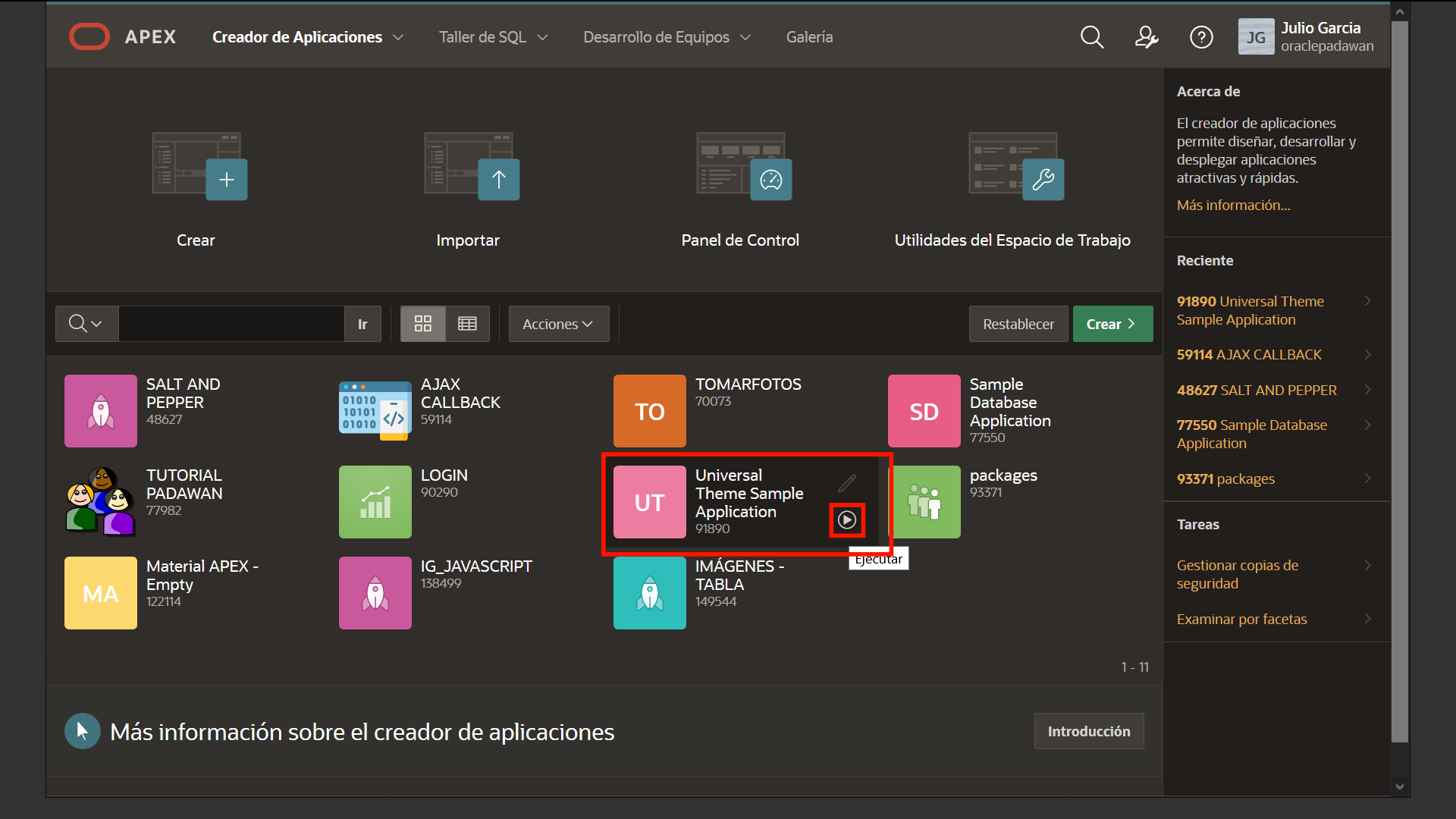The width and height of the screenshot is (1456, 819).
Task: Click the Ejecutar play icon on Universal Theme
Action: click(x=846, y=519)
